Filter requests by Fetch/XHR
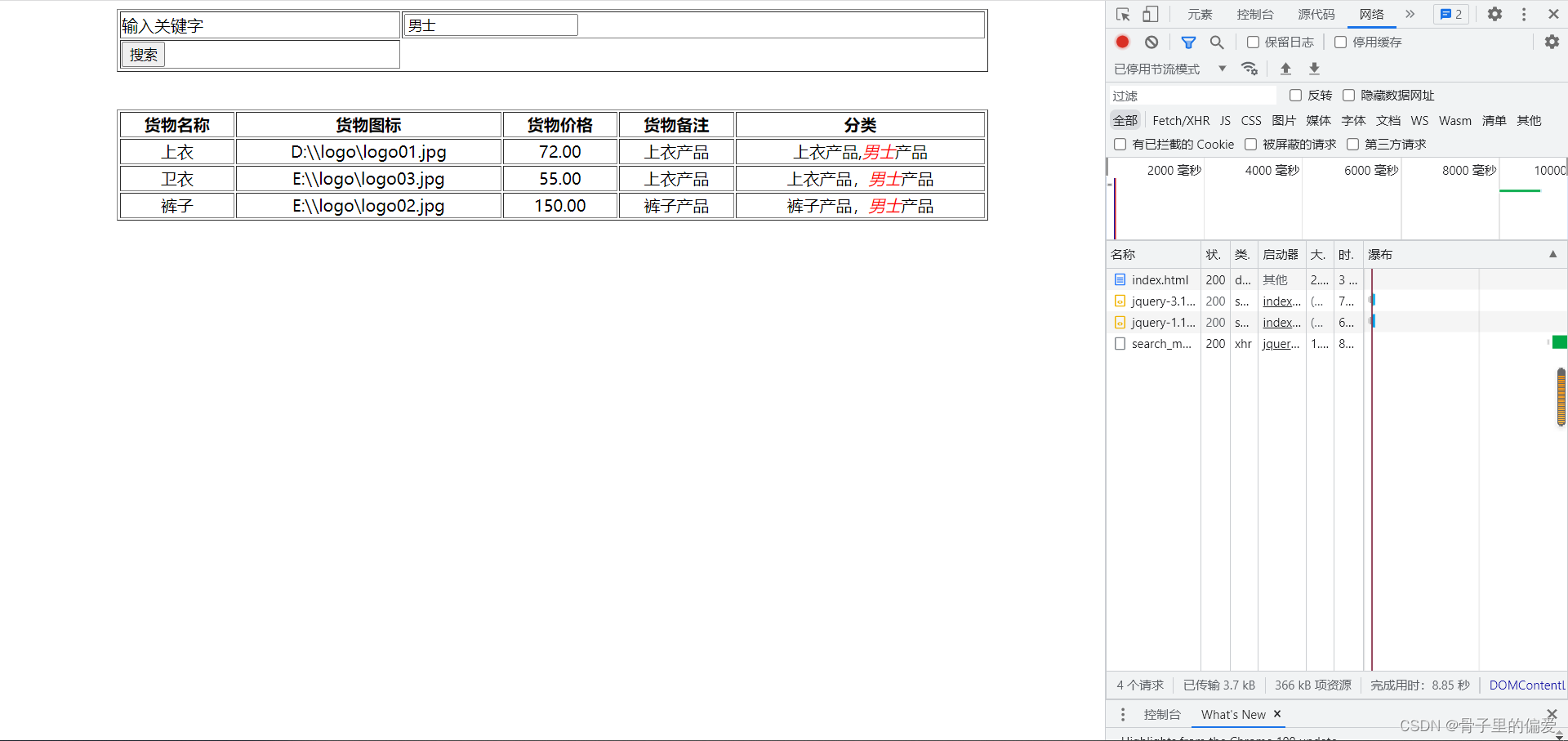1568x741 pixels. (x=1181, y=120)
